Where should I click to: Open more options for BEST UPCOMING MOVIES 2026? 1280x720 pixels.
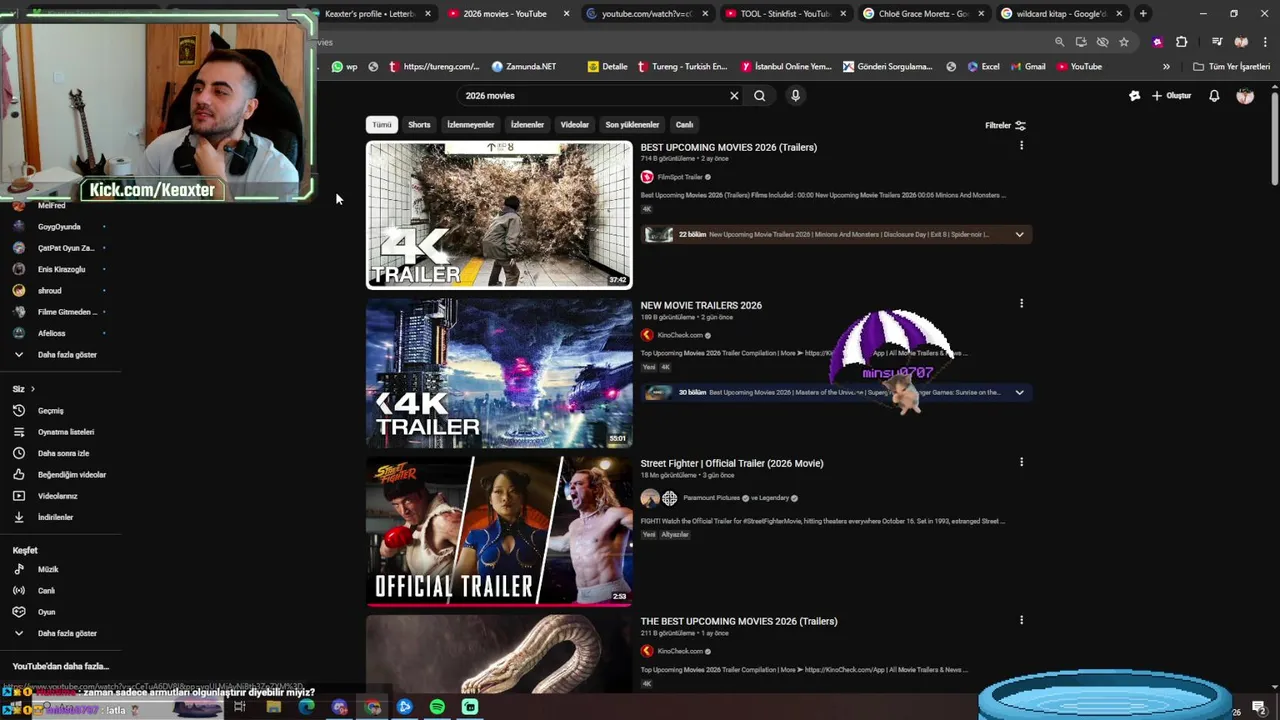point(1021,146)
